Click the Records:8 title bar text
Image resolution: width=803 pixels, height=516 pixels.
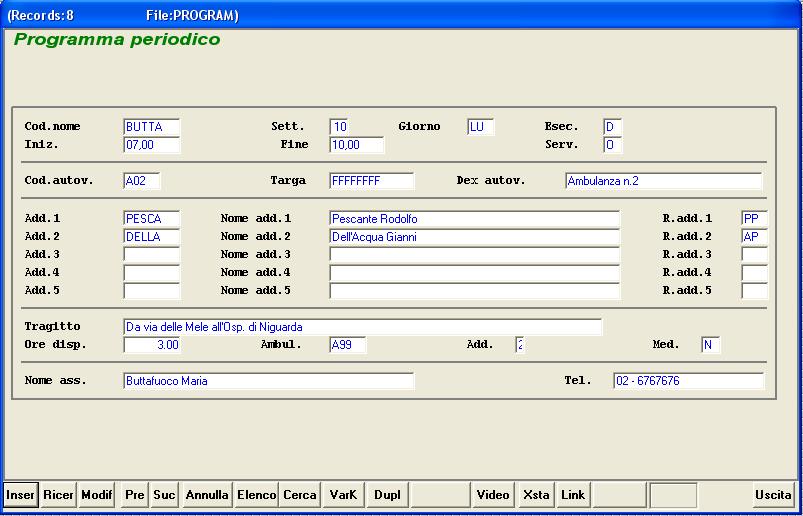click(40, 16)
